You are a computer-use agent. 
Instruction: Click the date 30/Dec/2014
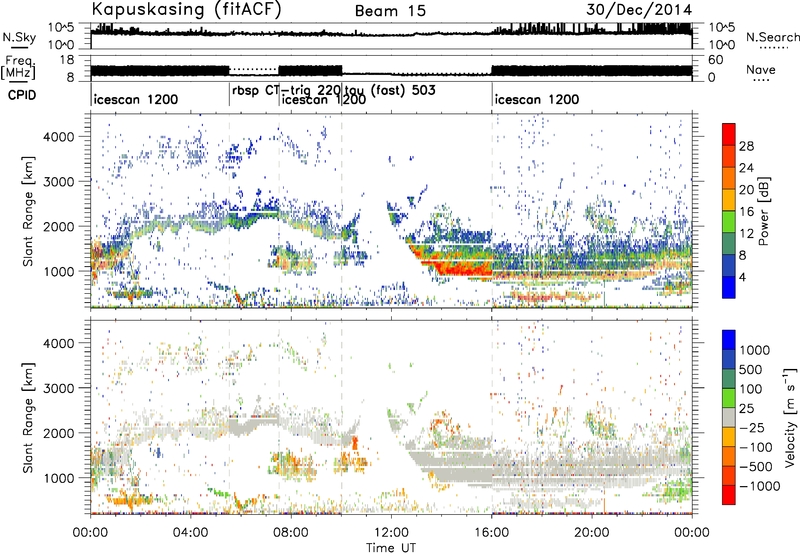tap(639, 10)
